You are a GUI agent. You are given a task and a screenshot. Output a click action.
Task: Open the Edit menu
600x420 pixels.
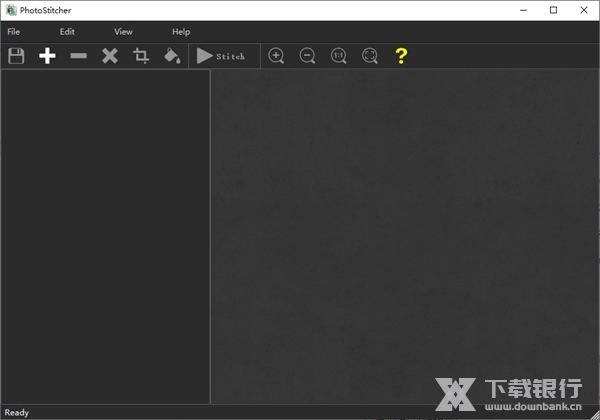[67, 32]
